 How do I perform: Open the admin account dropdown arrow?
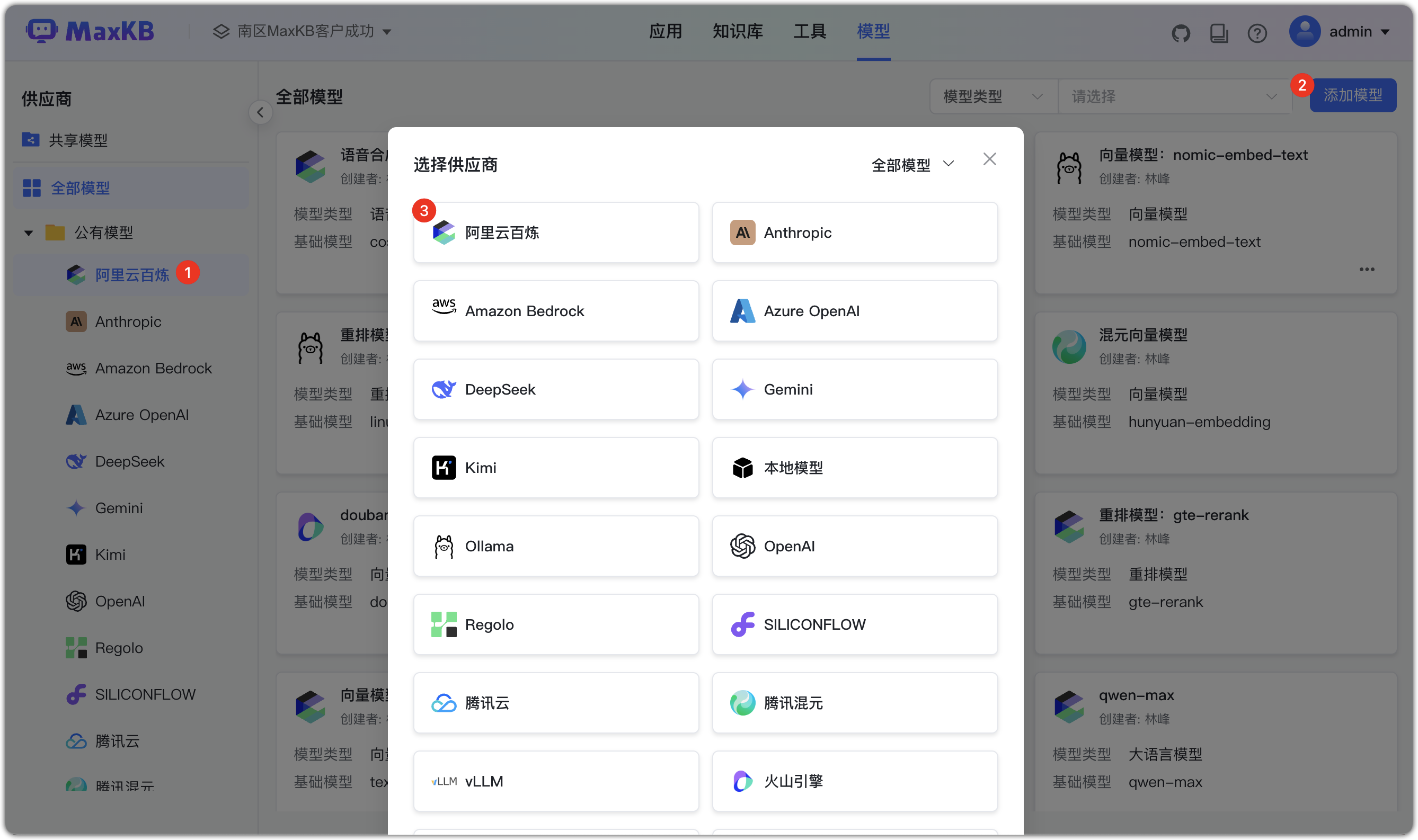point(1385,32)
